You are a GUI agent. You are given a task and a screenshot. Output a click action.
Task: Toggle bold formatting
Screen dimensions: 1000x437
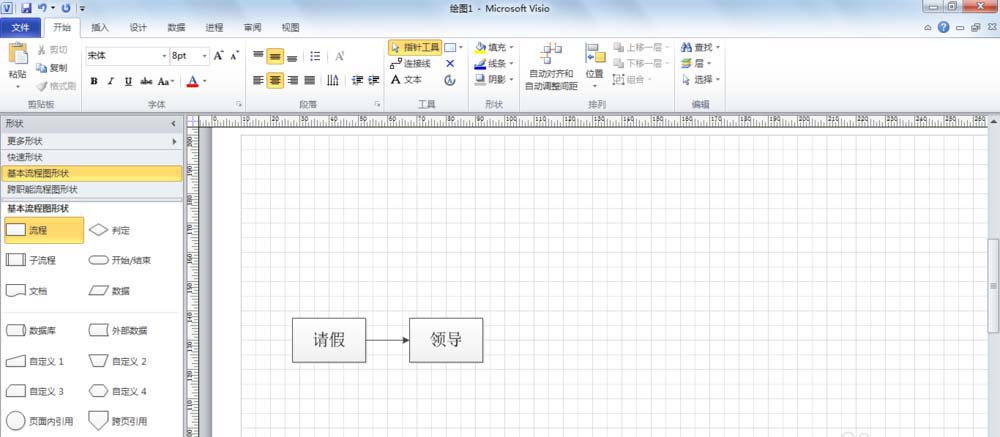click(x=94, y=81)
